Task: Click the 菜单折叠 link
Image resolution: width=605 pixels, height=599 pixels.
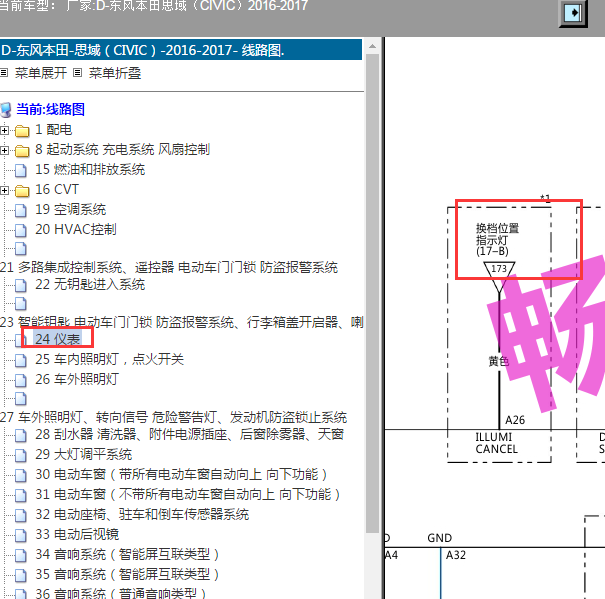Action: [x=115, y=73]
